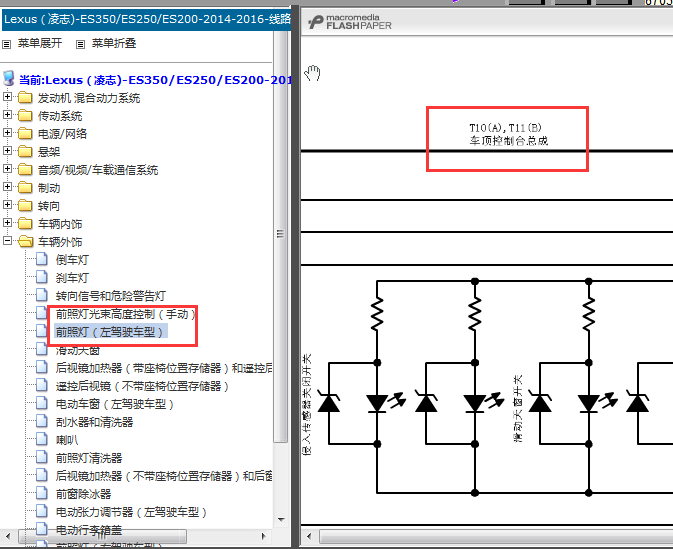The image size is (673, 549).
Task: Click folder icon of 传动系统
Action: pyautogui.click(x=25, y=116)
